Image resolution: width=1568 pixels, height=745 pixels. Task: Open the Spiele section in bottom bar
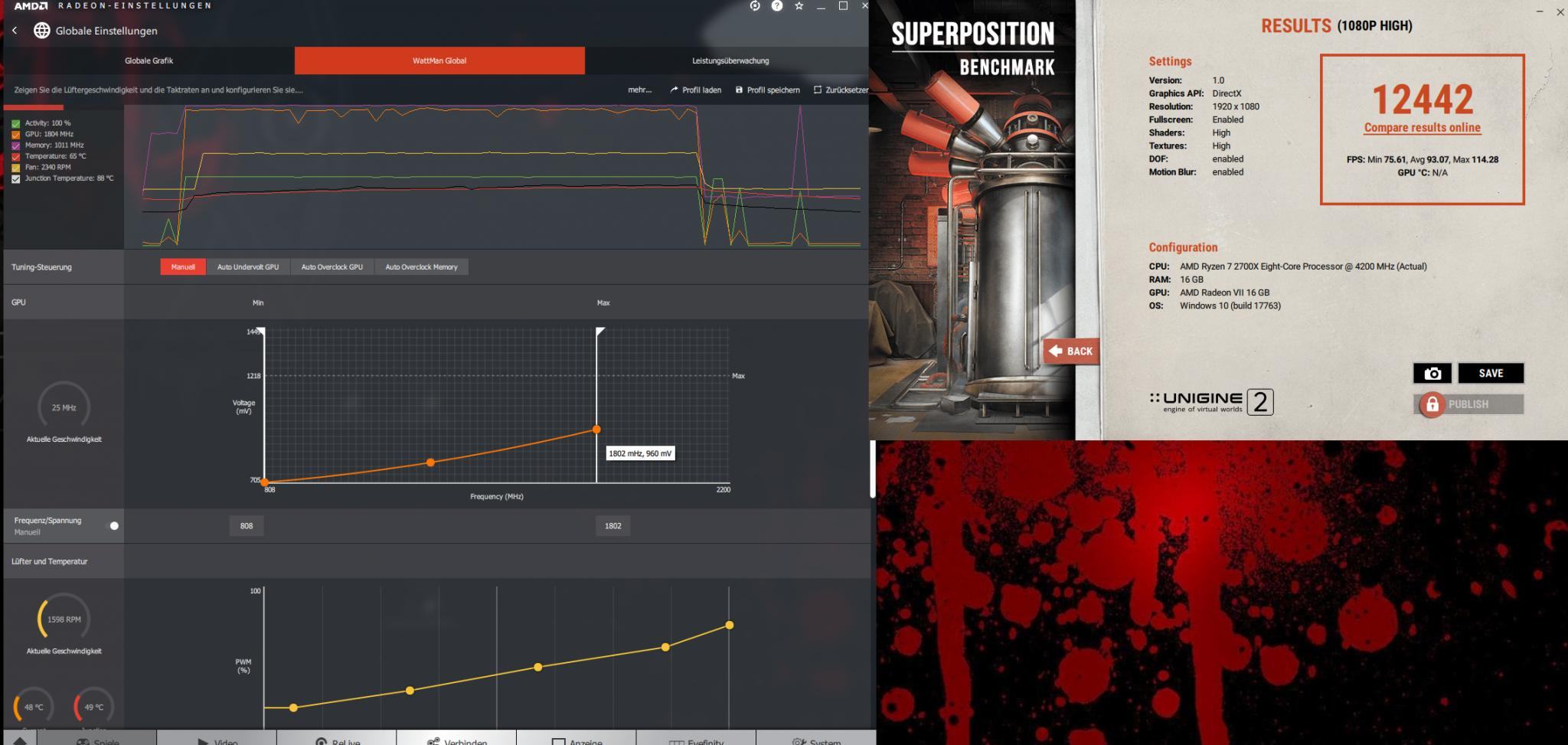coord(97,740)
